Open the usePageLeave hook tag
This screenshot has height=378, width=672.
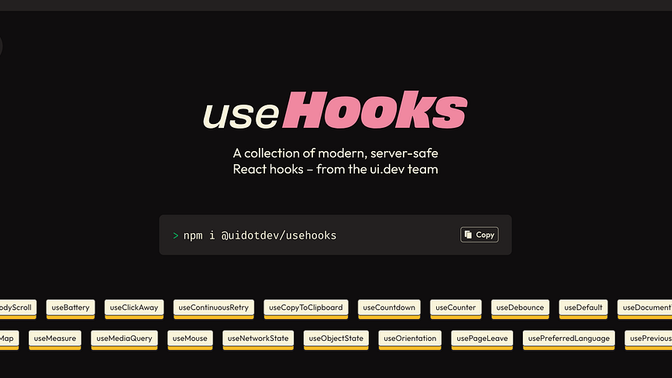pyautogui.click(x=482, y=339)
